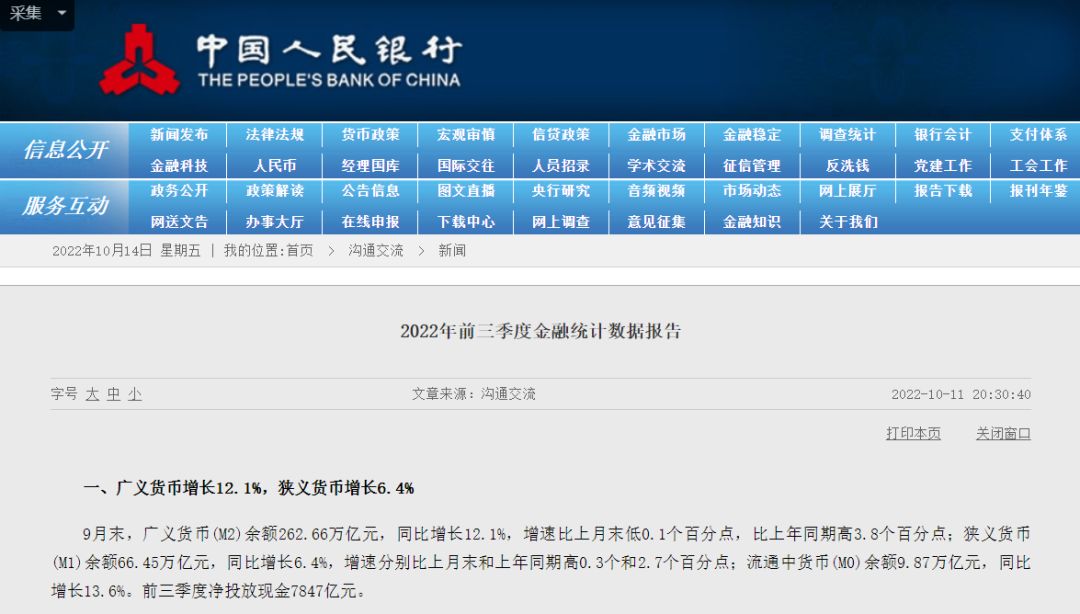The height and width of the screenshot is (614, 1080).
Task: Open the 采集 dropdown menu
Action: pos(37,15)
